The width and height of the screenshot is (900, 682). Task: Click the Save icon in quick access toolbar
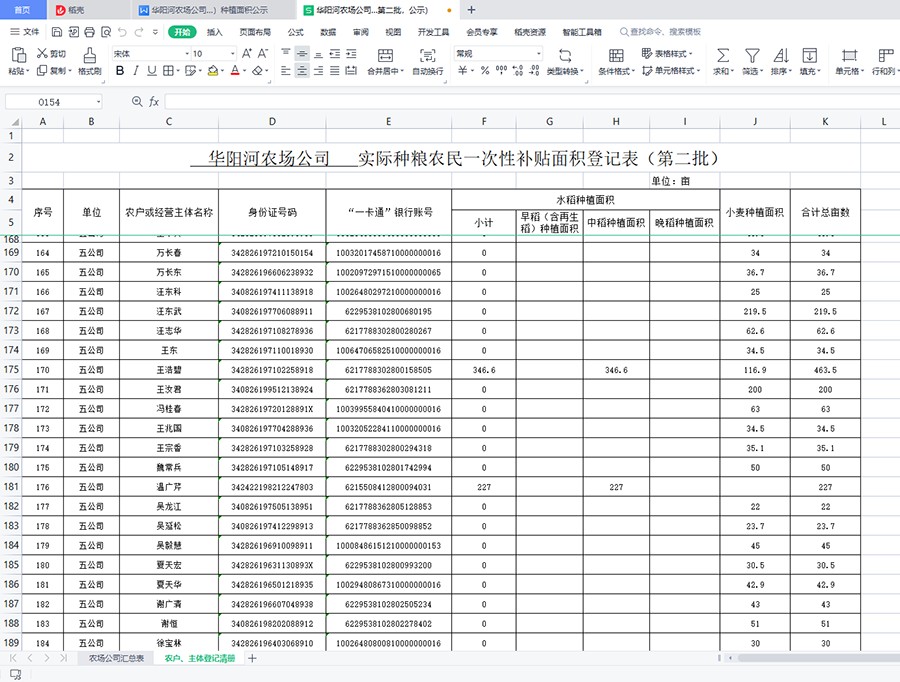pyautogui.click(x=54, y=32)
